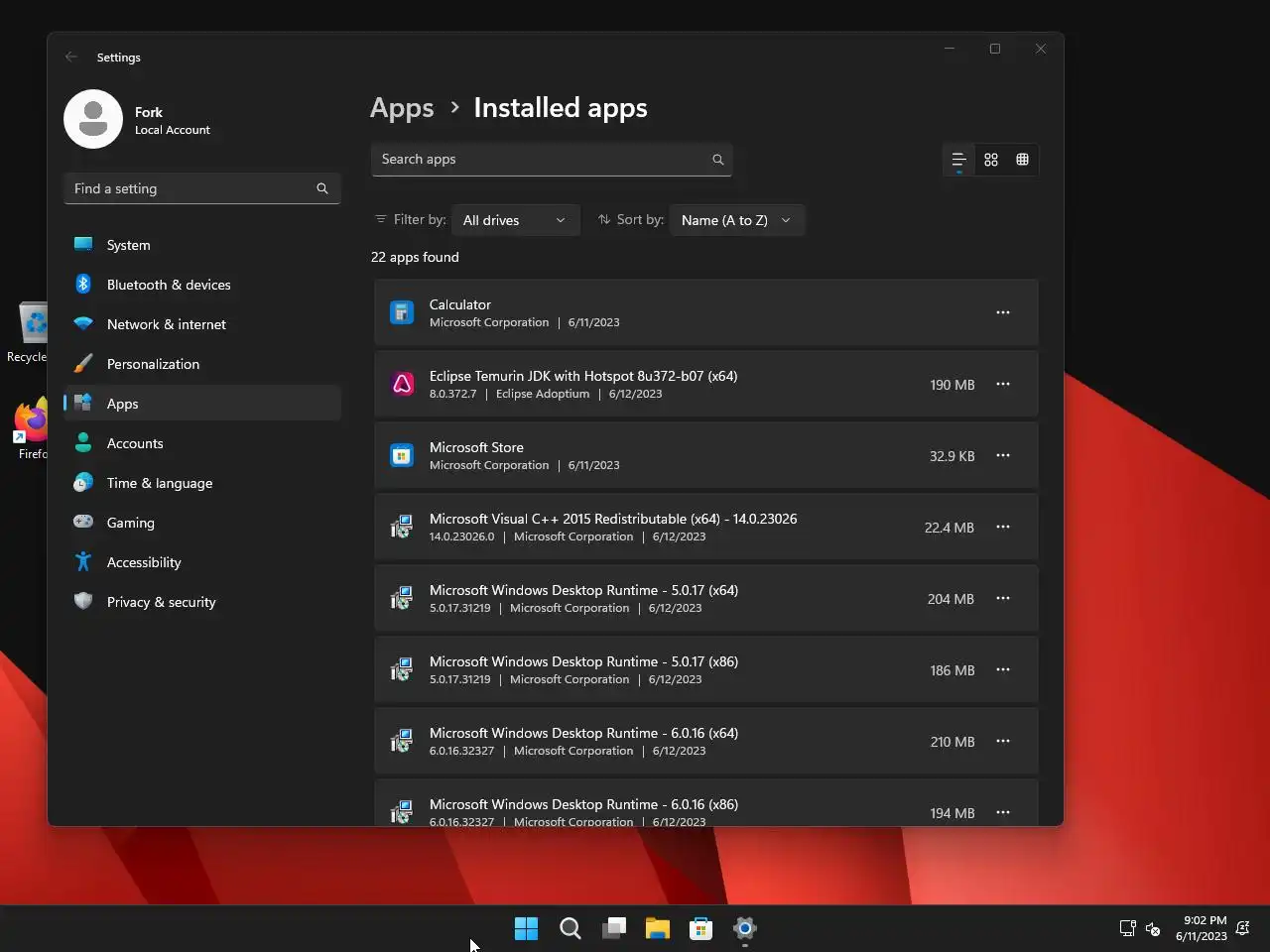The image size is (1270, 952).
Task: Open Accounts settings
Action: pyautogui.click(x=202, y=443)
